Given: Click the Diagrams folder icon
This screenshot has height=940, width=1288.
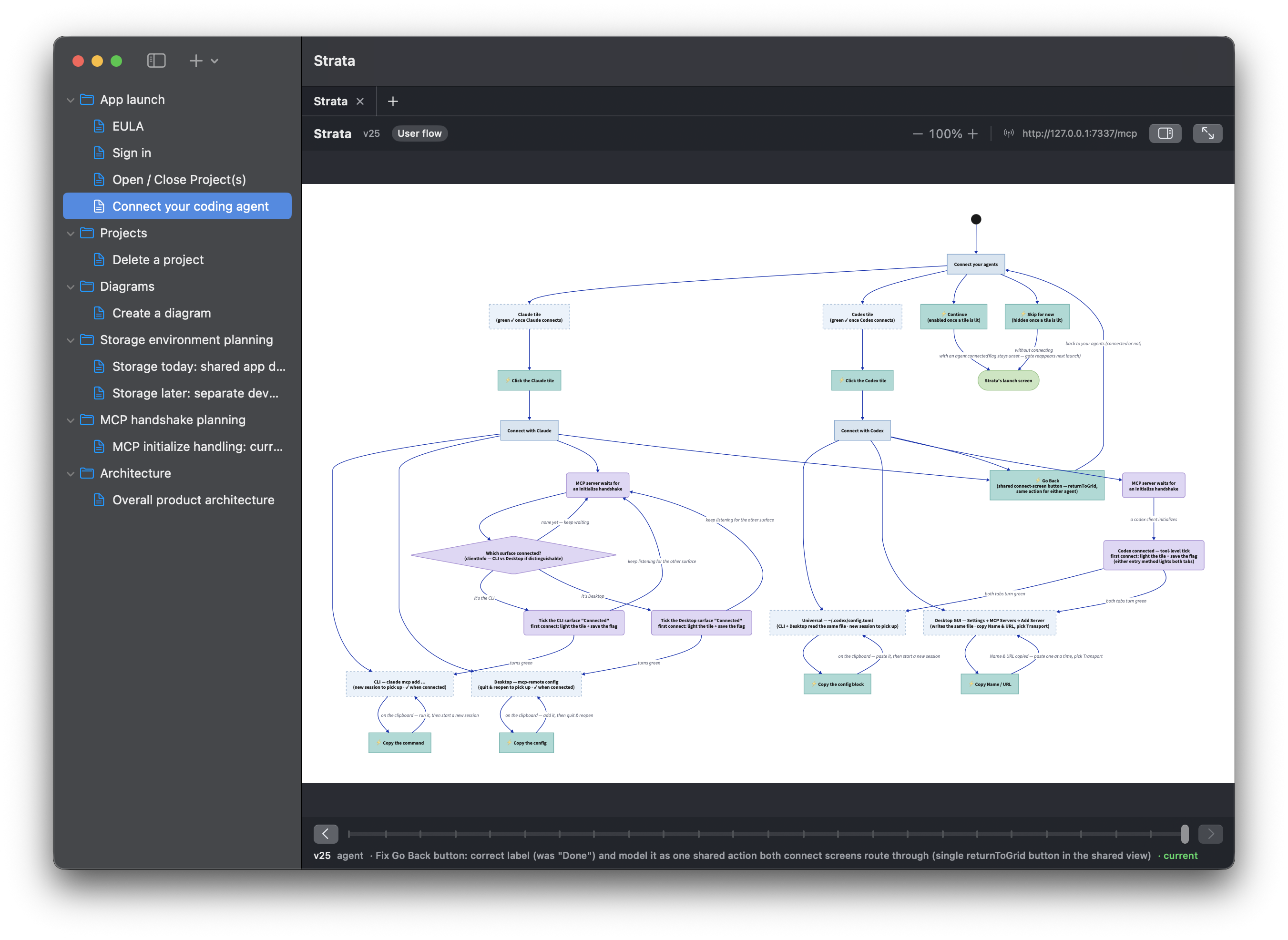Looking at the screenshot, I should point(87,286).
